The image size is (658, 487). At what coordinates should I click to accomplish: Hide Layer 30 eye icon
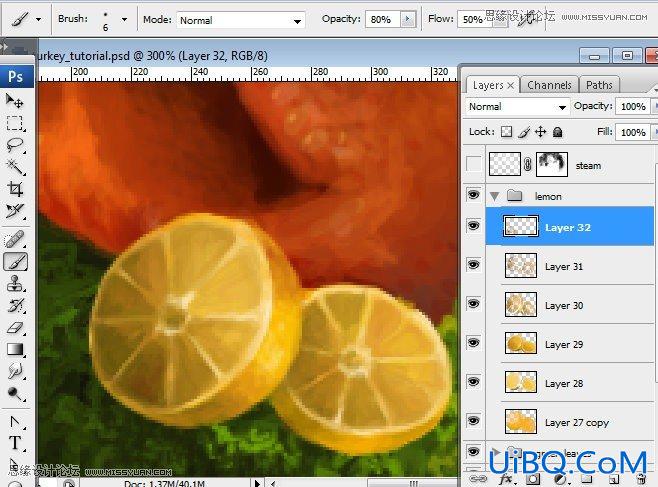tap(473, 304)
